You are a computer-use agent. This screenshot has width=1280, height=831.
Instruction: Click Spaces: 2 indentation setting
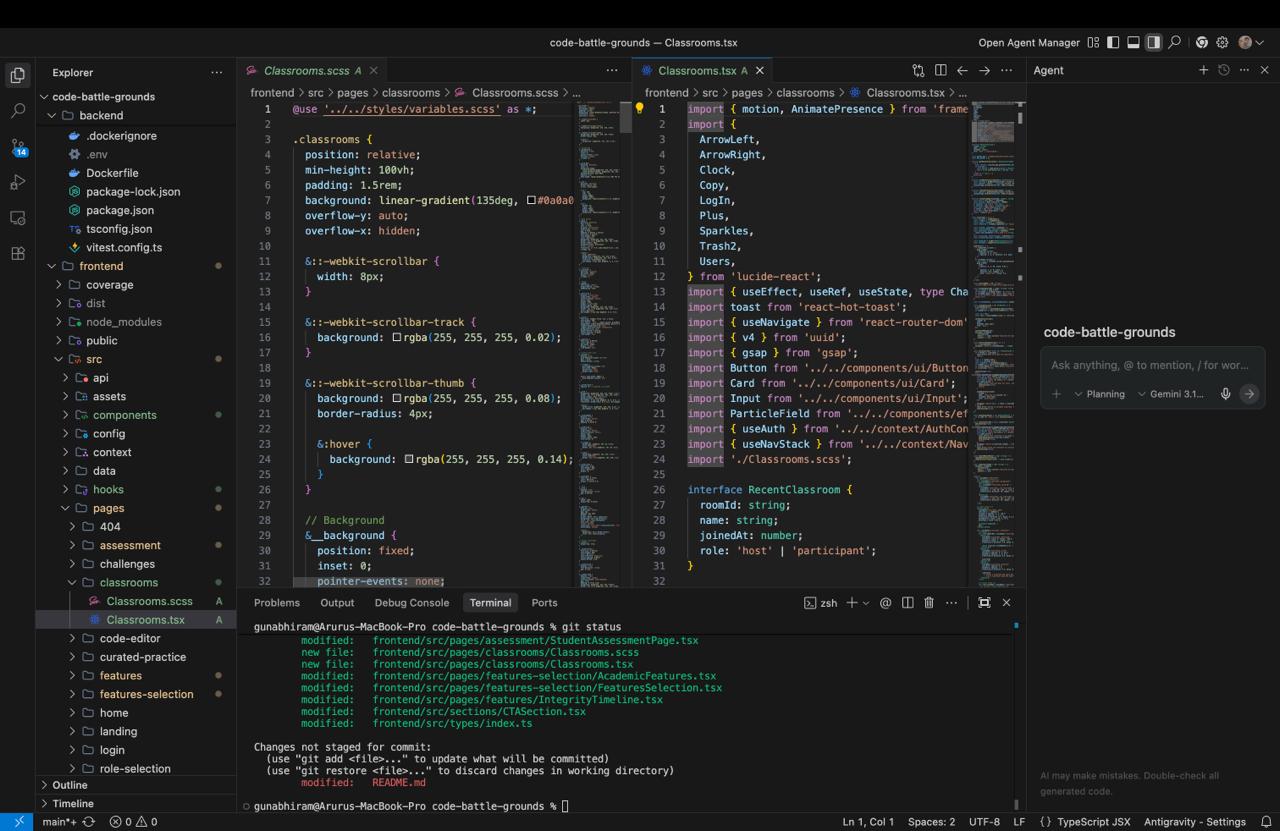pyautogui.click(x=931, y=822)
